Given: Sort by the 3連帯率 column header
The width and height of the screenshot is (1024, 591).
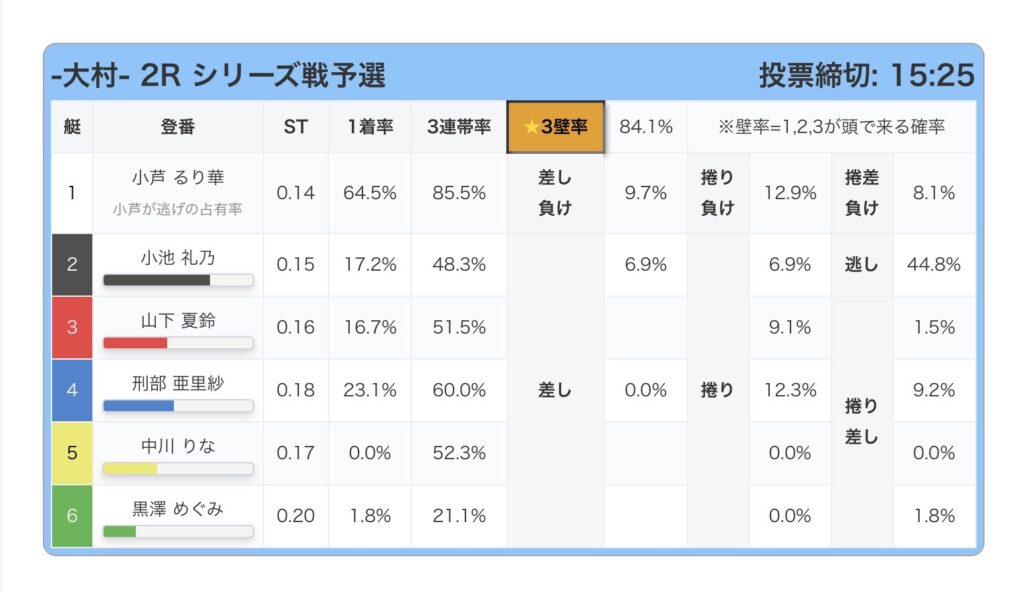Looking at the screenshot, I should pos(458,127).
